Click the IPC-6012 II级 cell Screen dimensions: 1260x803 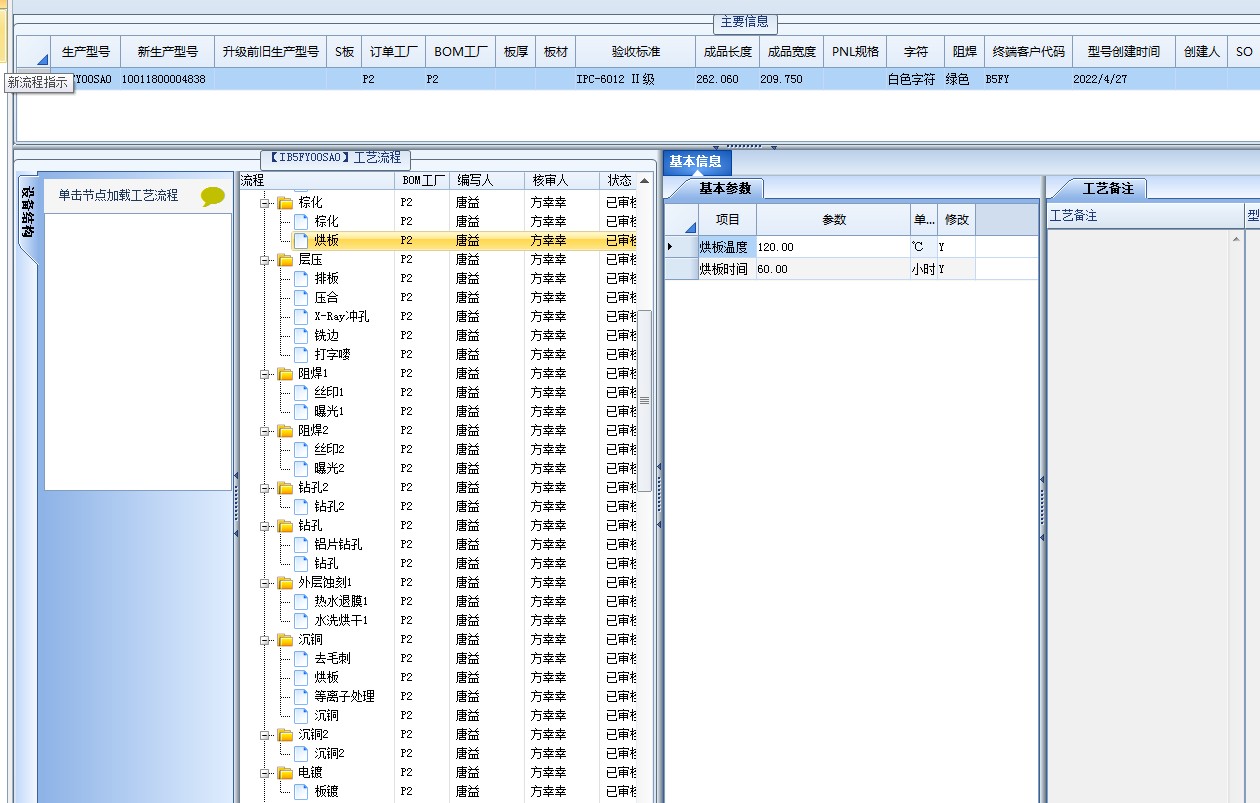[x=635, y=79]
